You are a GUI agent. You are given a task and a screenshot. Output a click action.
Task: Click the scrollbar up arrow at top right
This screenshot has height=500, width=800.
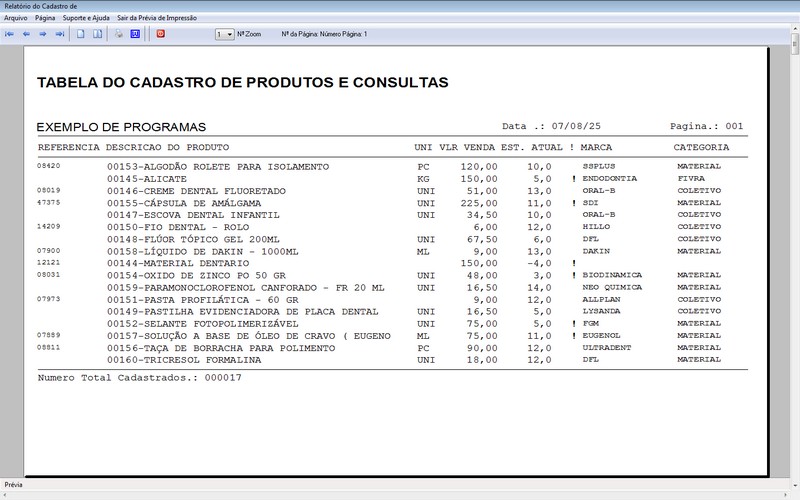(x=795, y=30)
